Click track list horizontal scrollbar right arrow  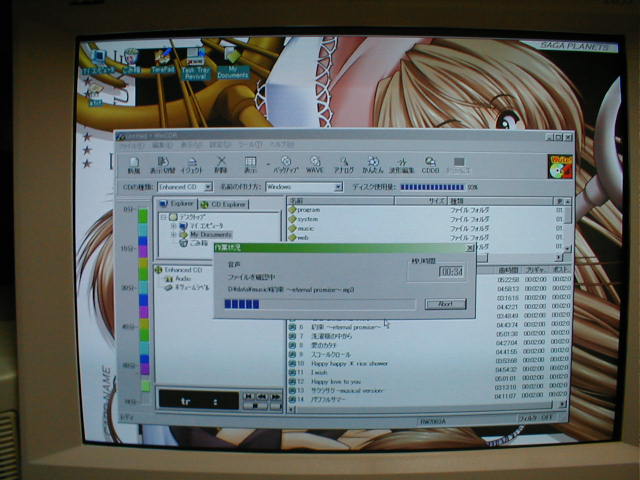tap(563, 404)
